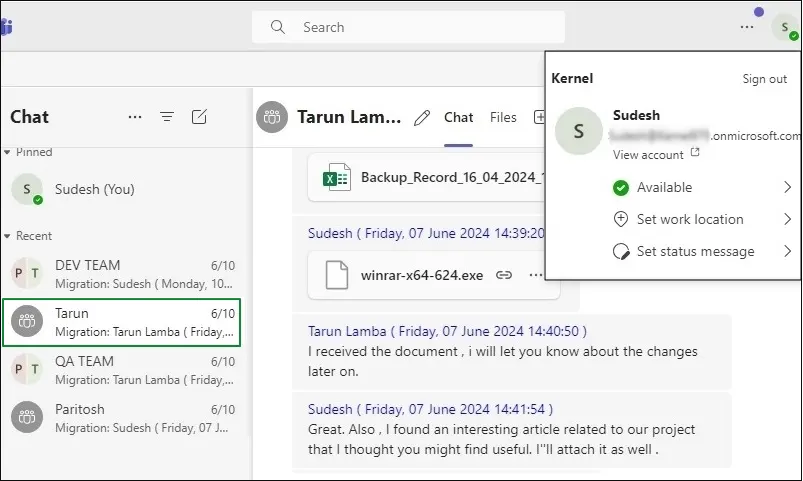Image resolution: width=803 pixels, height=481 pixels.
Task: Expand Set work location chevron
Action: [787, 220]
